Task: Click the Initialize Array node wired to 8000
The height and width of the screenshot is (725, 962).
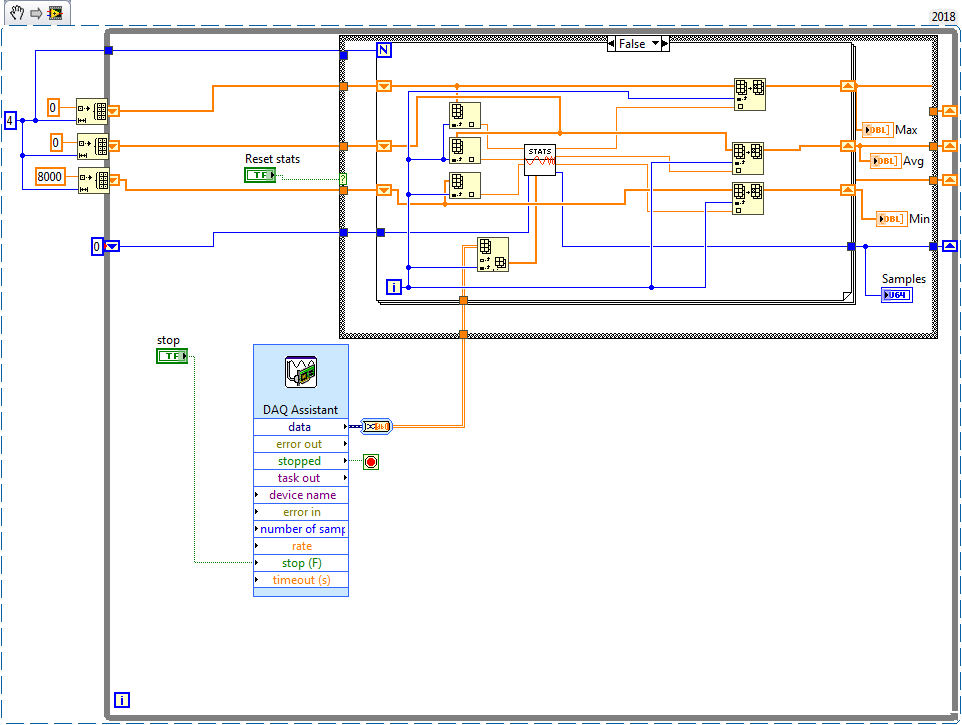Action: click(x=94, y=181)
